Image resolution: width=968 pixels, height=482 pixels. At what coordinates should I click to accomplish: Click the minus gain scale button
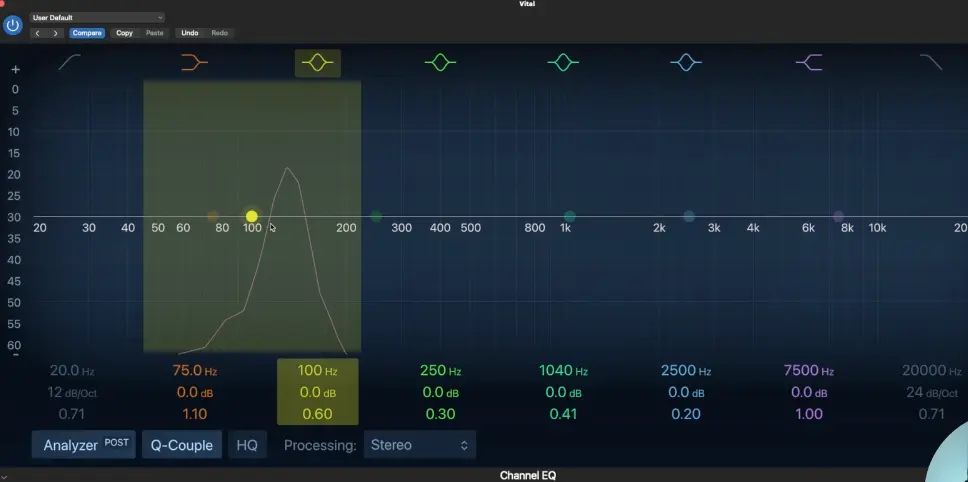[x=15, y=355]
